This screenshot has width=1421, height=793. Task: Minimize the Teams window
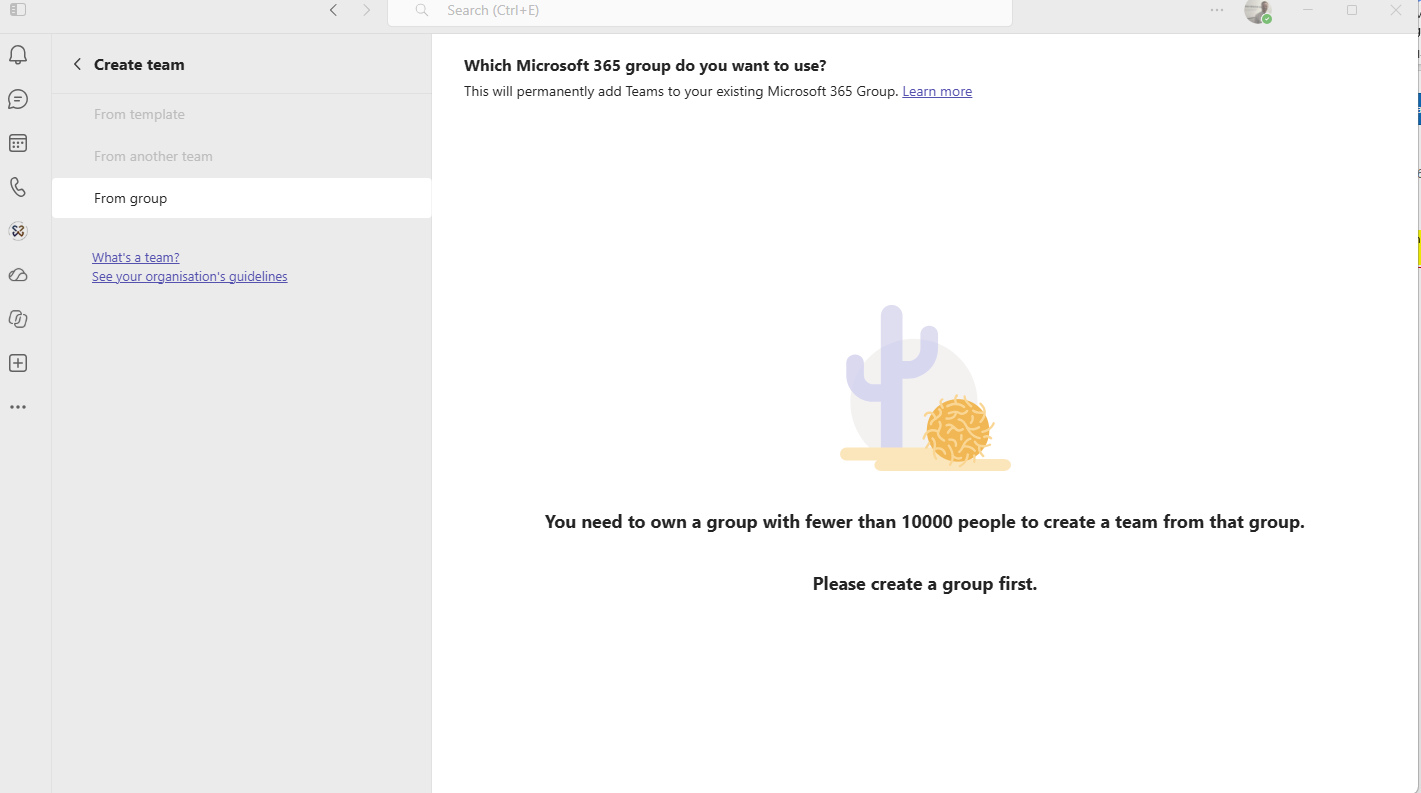[x=1307, y=10]
